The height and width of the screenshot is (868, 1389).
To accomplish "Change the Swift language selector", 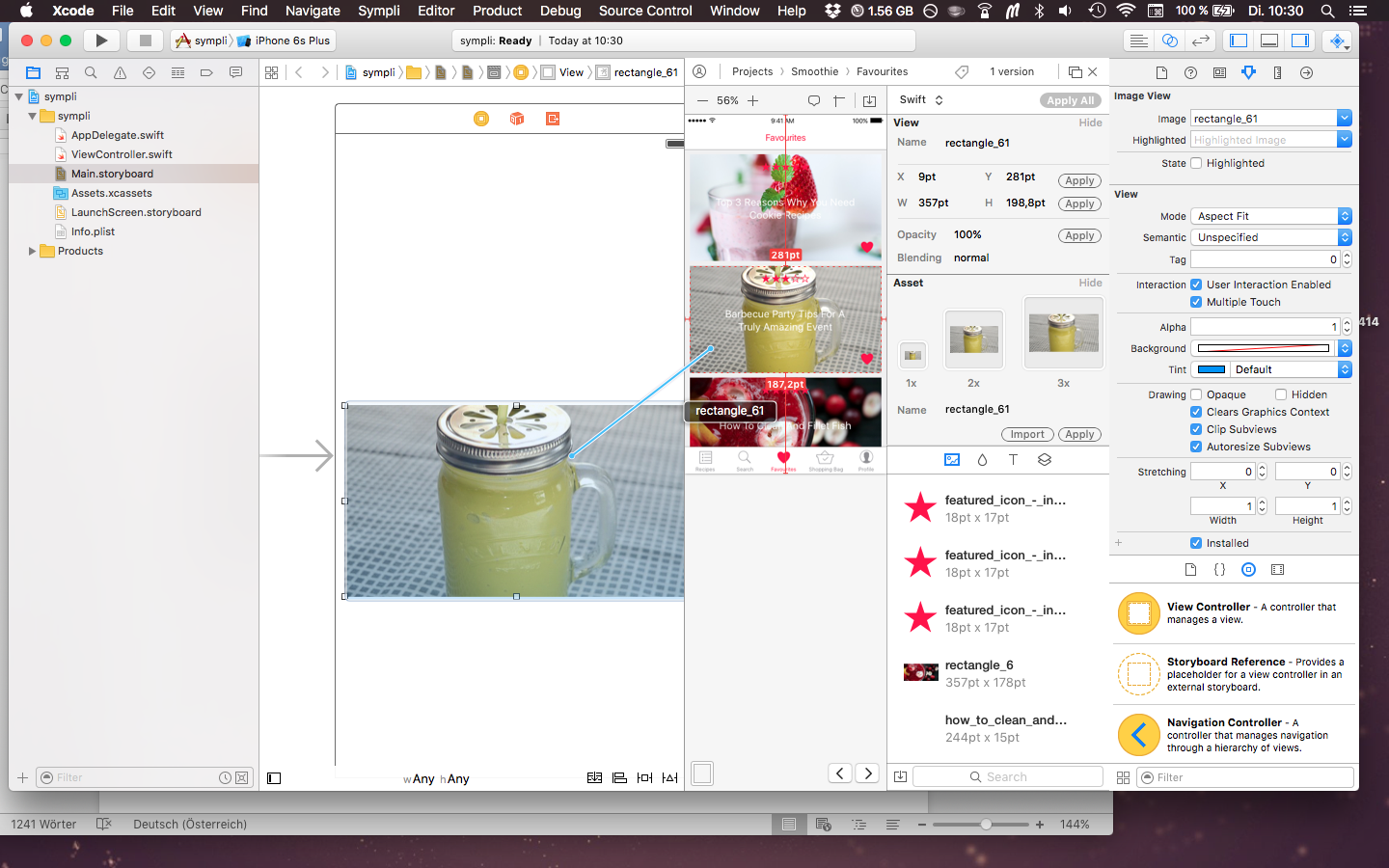I will click(x=921, y=99).
